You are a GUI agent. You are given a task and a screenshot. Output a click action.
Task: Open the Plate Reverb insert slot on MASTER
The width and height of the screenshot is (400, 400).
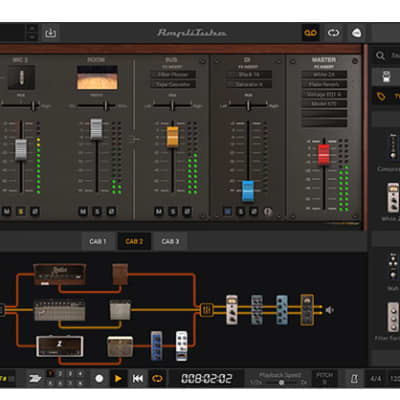(324, 84)
